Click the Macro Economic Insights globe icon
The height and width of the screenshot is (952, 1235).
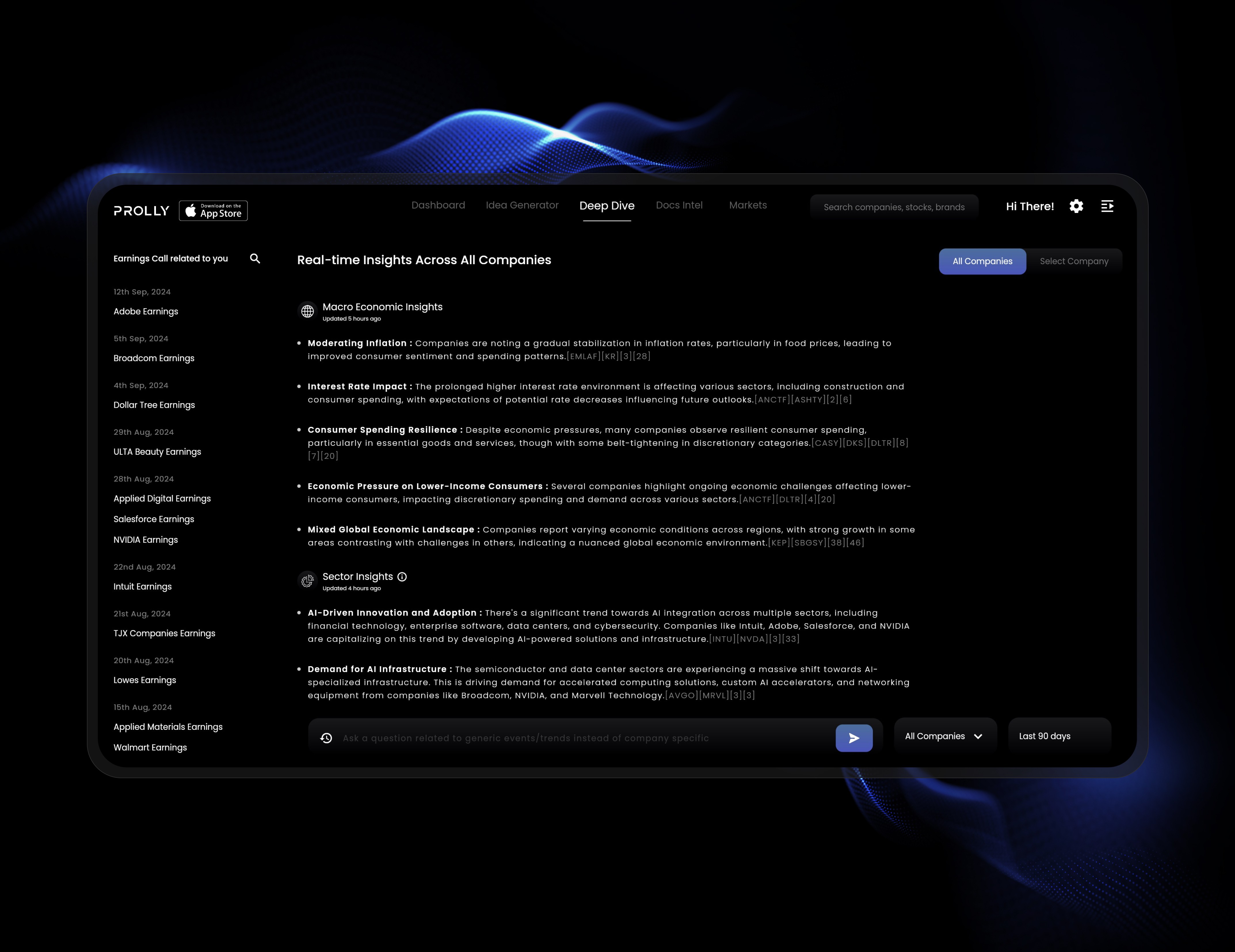point(308,311)
